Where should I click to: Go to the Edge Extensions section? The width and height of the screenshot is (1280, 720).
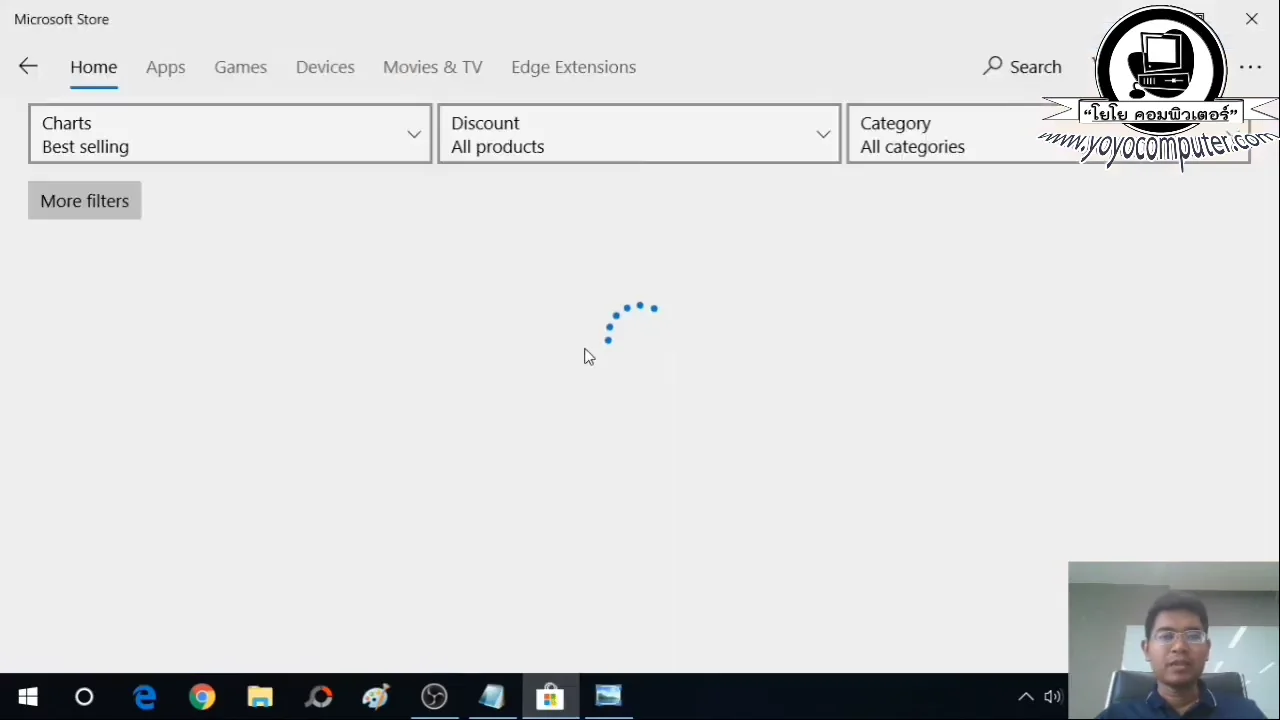[x=573, y=67]
